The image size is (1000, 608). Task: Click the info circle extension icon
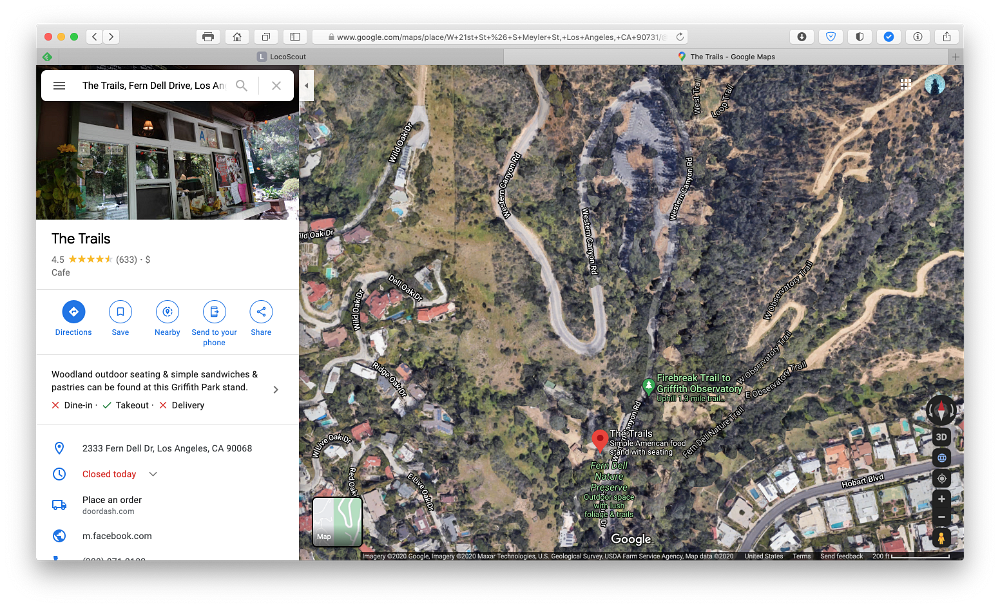[x=918, y=37]
